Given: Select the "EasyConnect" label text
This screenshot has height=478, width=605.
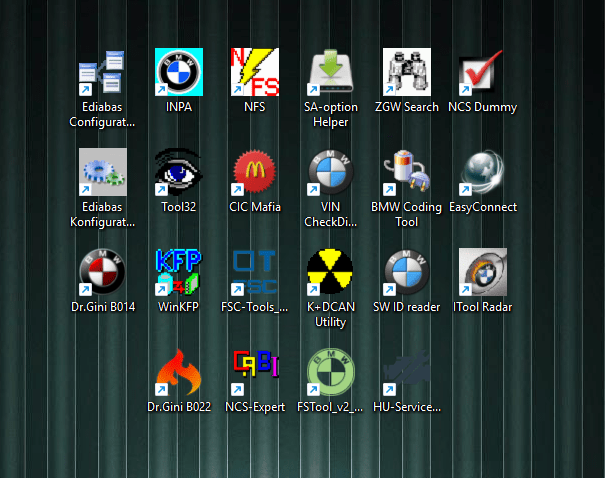Looking at the screenshot, I should click(x=483, y=207).
